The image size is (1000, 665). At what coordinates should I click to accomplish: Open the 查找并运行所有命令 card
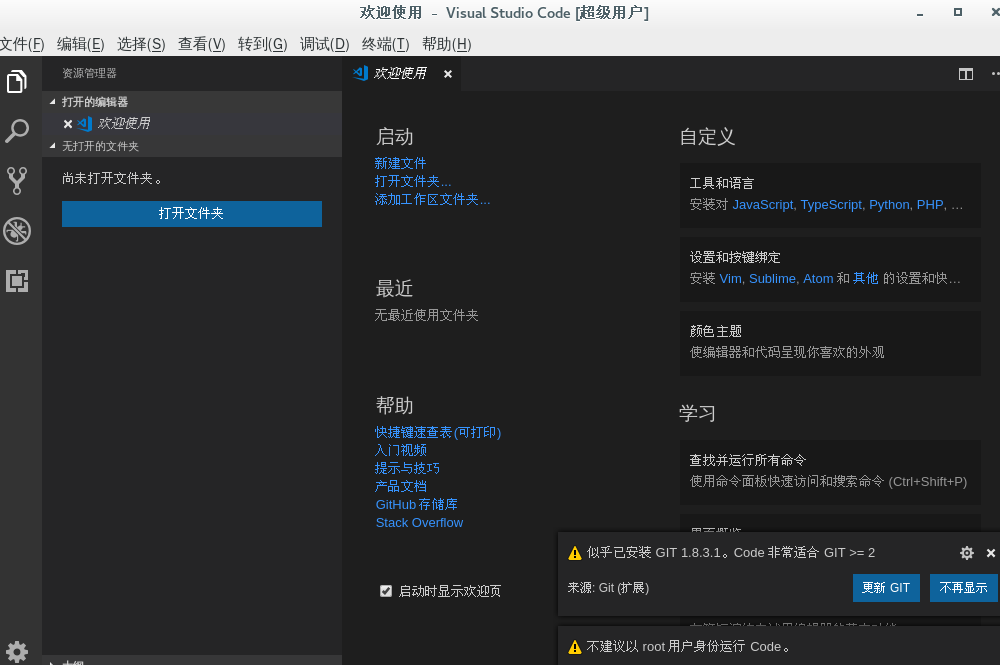(830, 472)
